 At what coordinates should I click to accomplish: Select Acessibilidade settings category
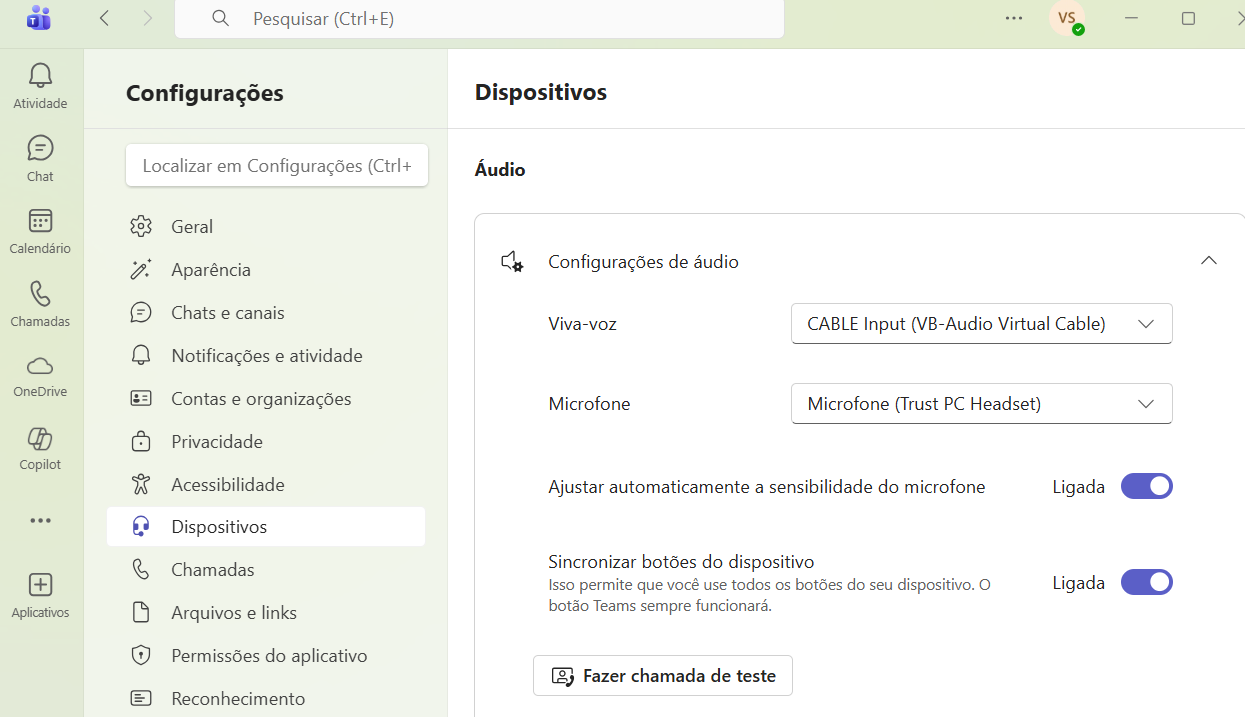[266, 484]
